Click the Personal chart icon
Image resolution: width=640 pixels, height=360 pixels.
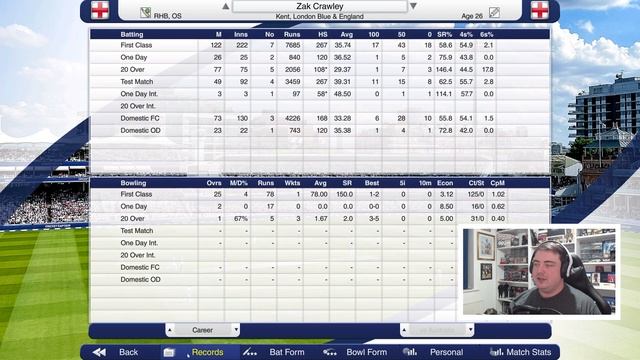pyautogui.click(x=410, y=352)
